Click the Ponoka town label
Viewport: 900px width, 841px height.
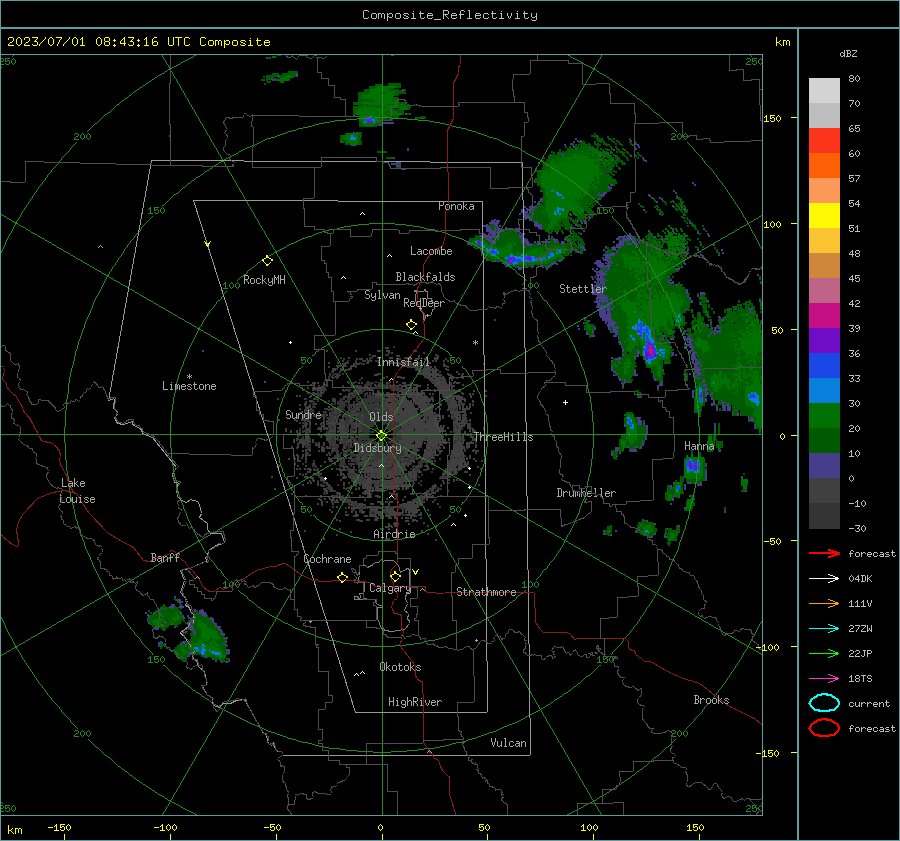(x=456, y=206)
